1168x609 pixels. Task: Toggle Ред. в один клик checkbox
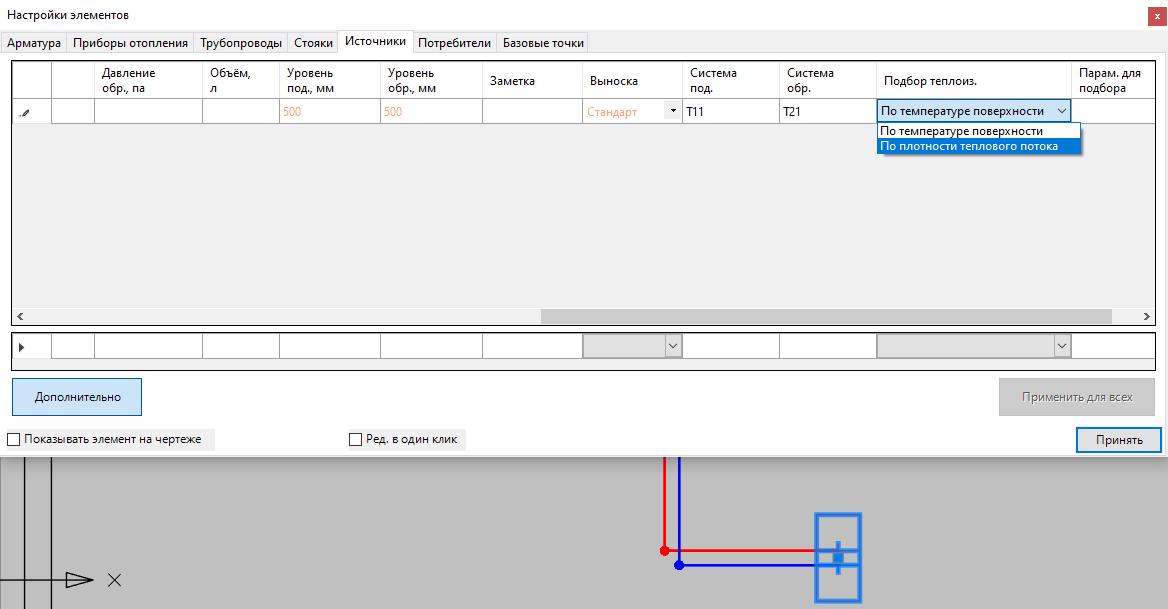pyautogui.click(x=355, y=439)
